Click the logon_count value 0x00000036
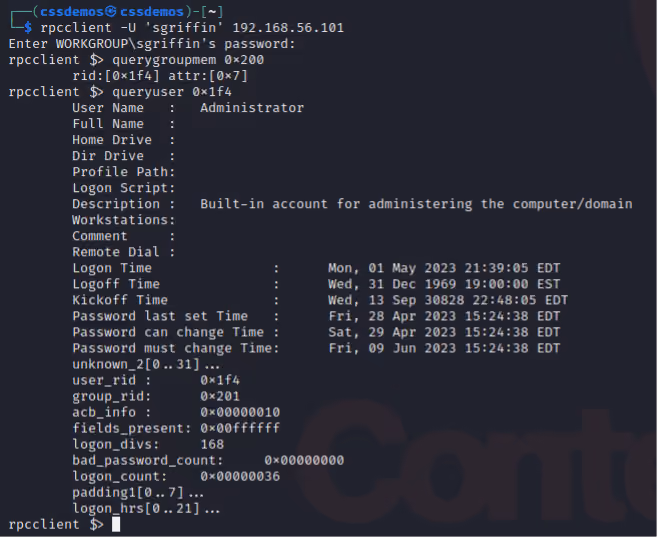The image size is (658, 538). [x=240, y=476]
